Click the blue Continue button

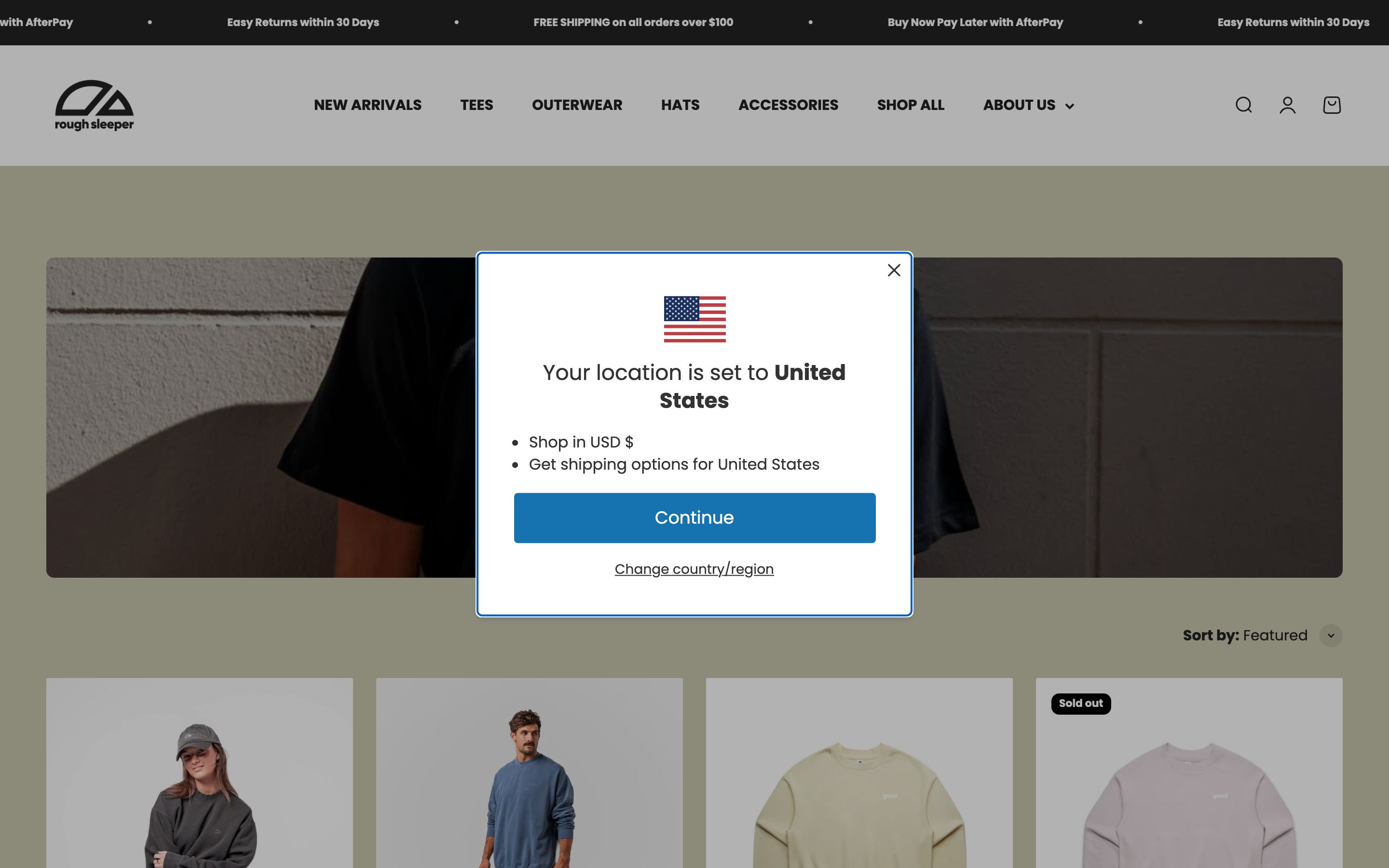click(694, 518)
